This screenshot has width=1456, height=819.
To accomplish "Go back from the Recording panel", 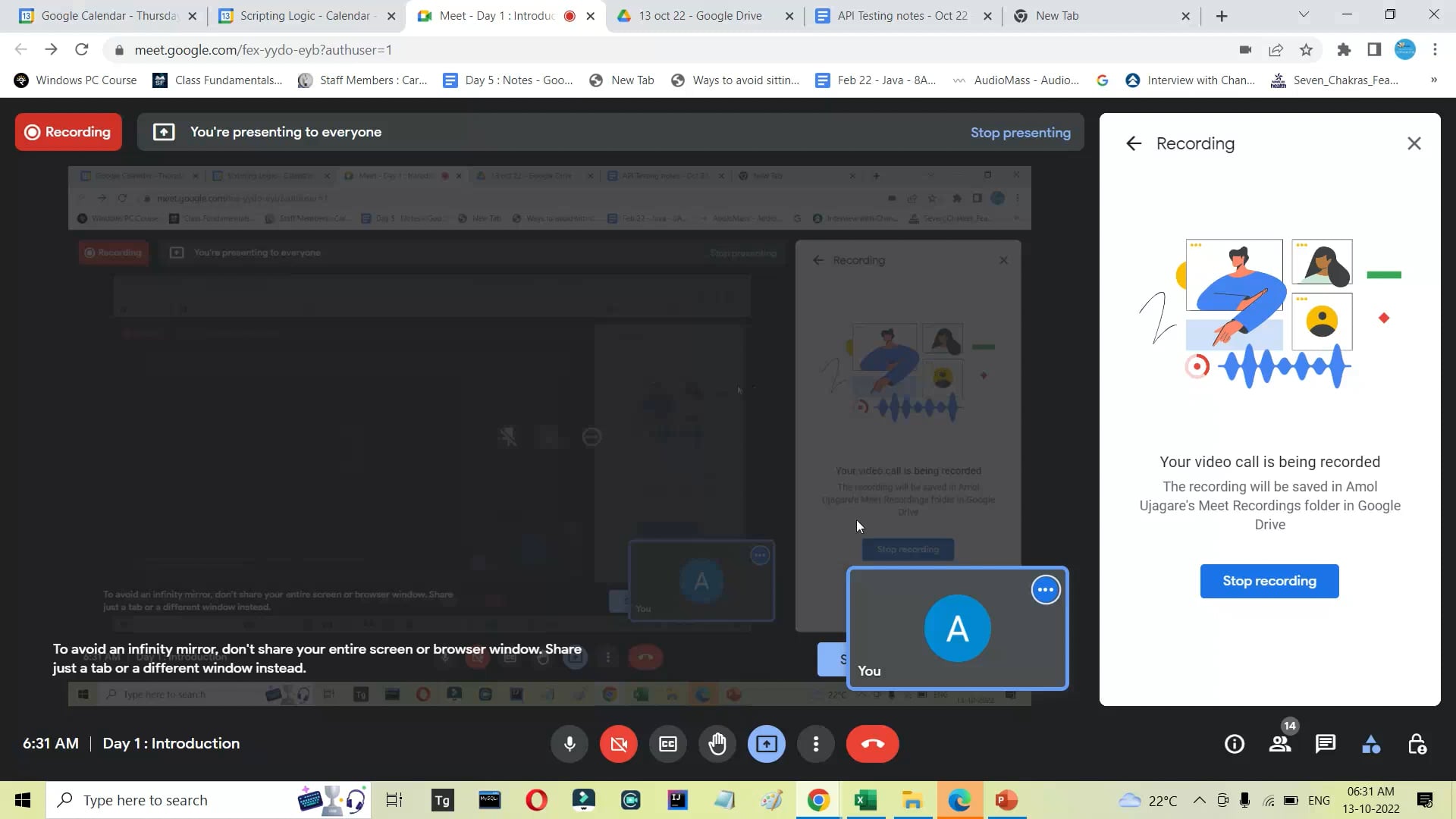I will [1134, 143].
